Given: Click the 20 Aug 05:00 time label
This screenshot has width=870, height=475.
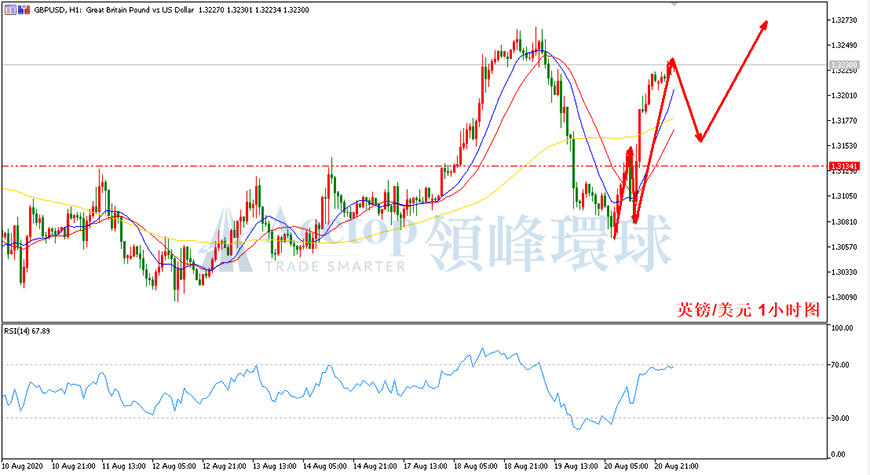Looking at the screenshot, I should click(x=626, y=466).
